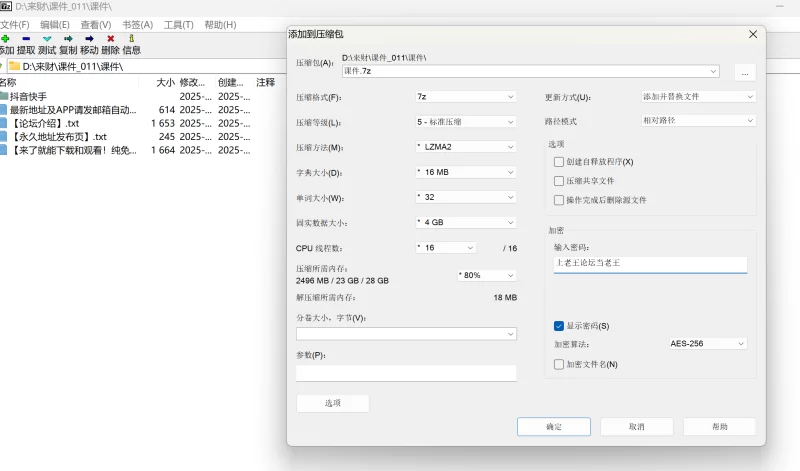Click the Info (信息) toolbar icon
The image size is (800, 471).
[x=132, y=39]
